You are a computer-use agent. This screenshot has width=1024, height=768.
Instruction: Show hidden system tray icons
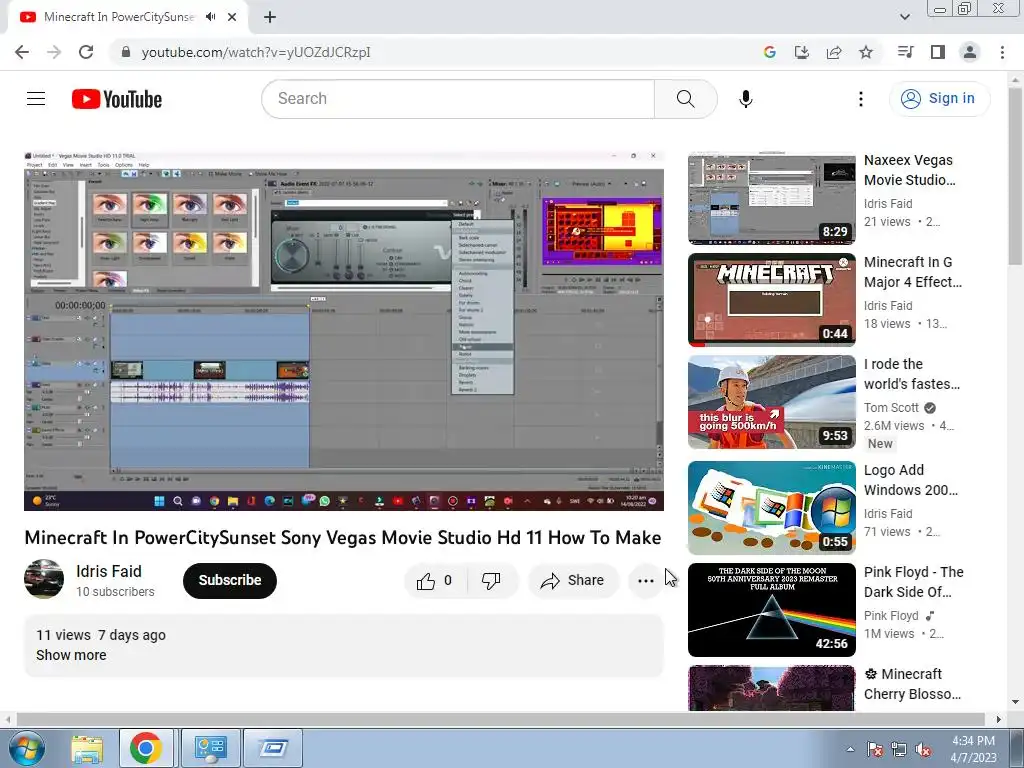(850, 749)
